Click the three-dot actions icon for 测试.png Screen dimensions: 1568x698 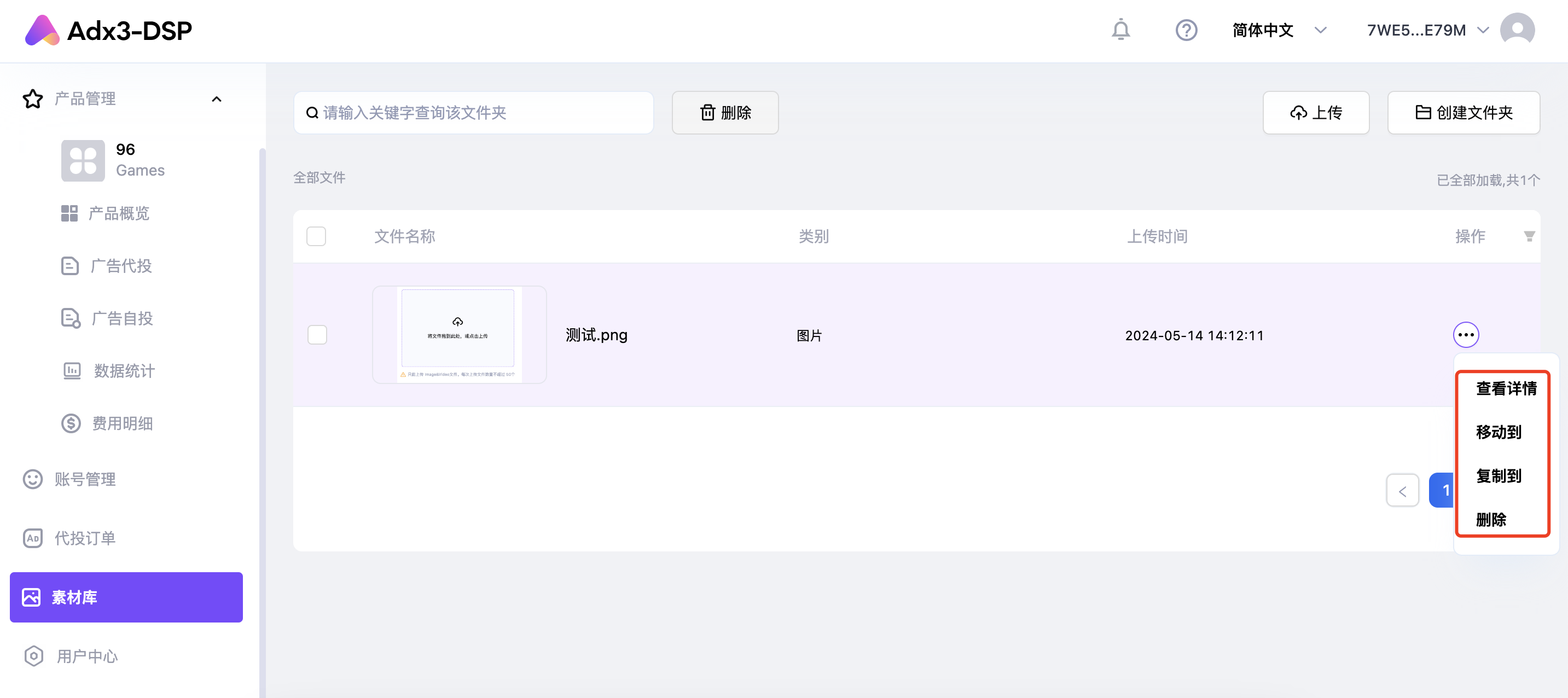(x=1466, y=335)
